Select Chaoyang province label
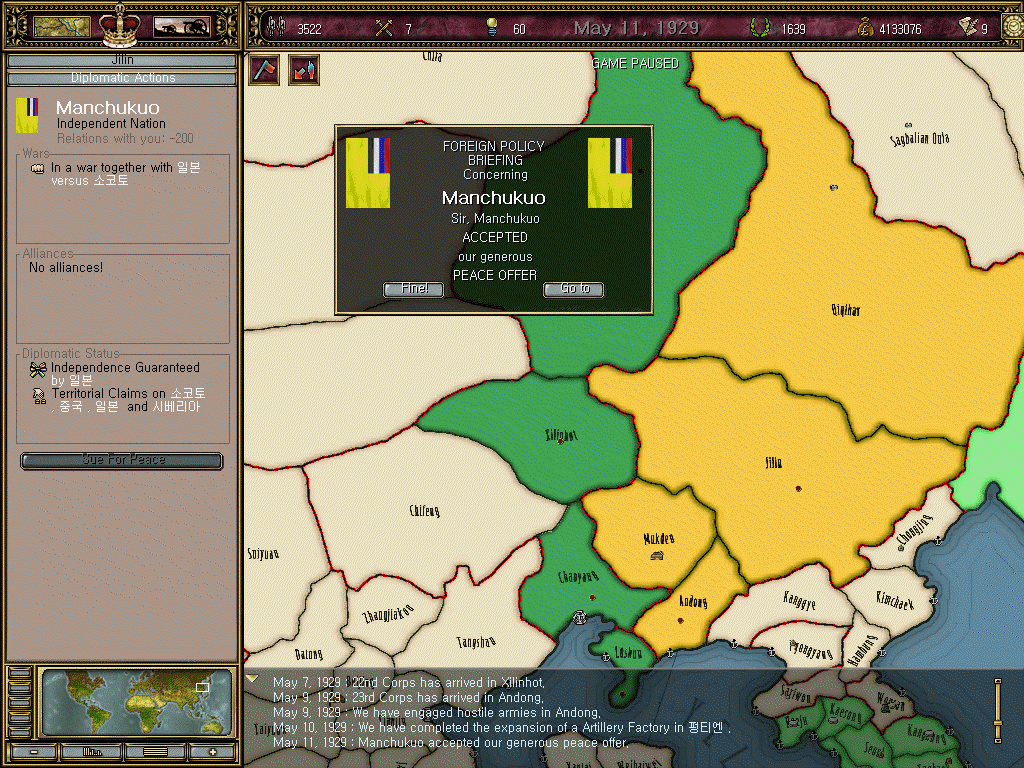 [x=578, y=577]
